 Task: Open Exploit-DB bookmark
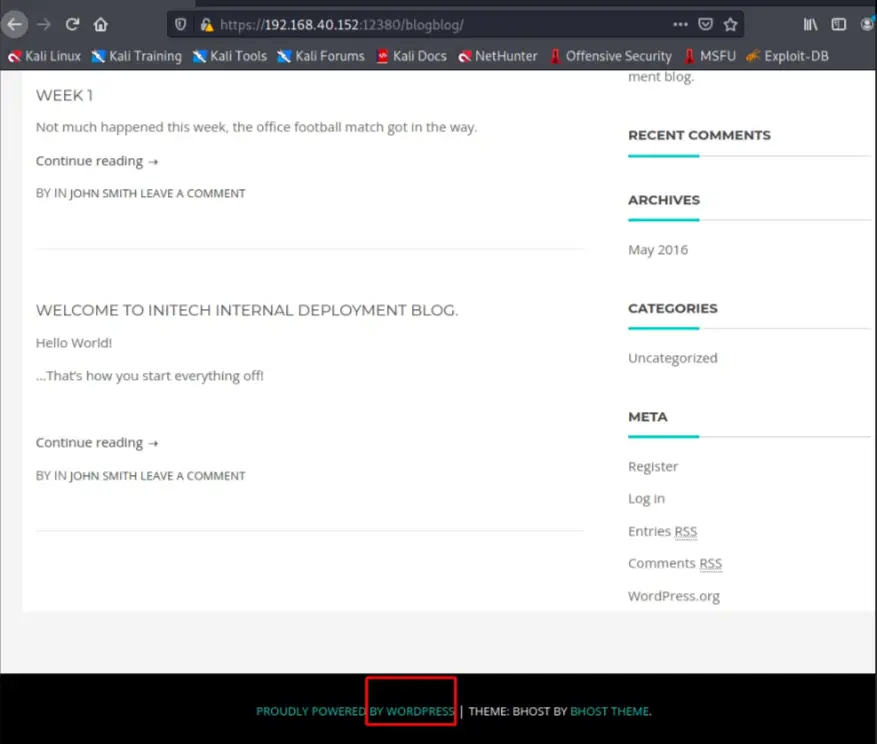[788, 56]
